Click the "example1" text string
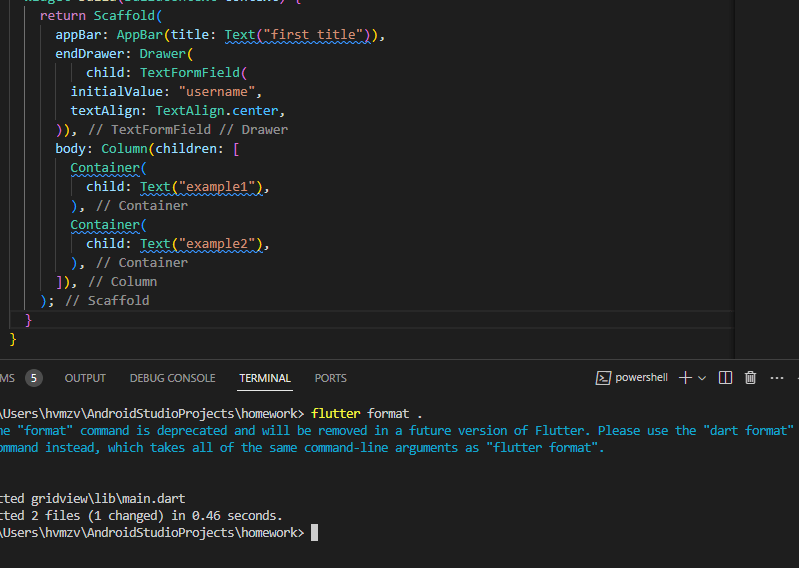799x568 pixels. click(x=217, y=186)
